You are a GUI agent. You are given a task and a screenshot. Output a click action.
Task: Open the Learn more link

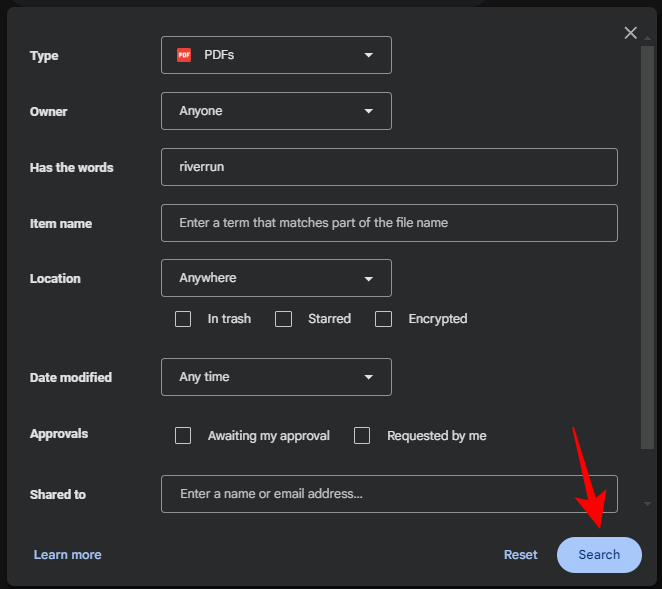(x=68, y=555)
